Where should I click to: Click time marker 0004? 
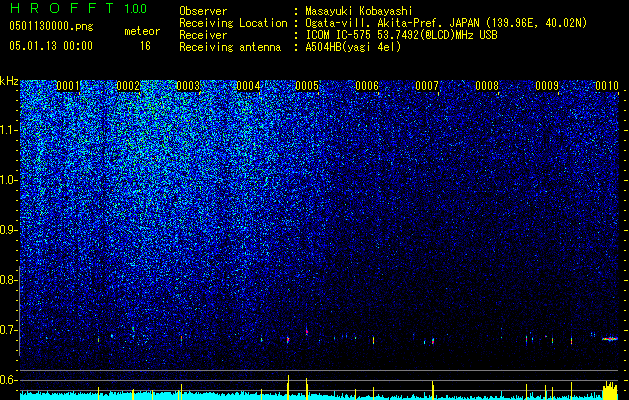click(x=248, y=86)
